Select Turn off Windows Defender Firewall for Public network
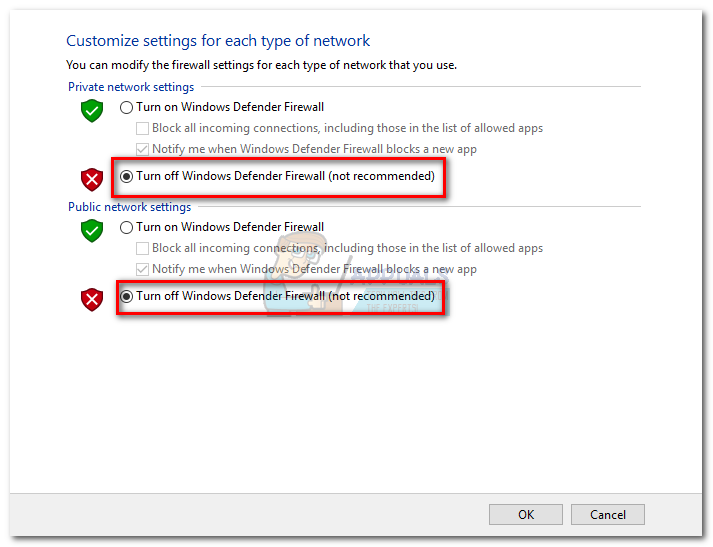 pos(126,296)
